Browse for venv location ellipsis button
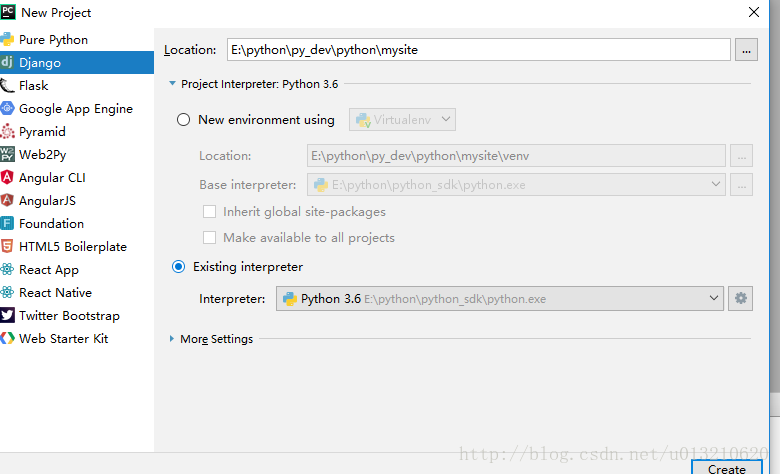This screenshot has height=474, width=780. point(741,156)
